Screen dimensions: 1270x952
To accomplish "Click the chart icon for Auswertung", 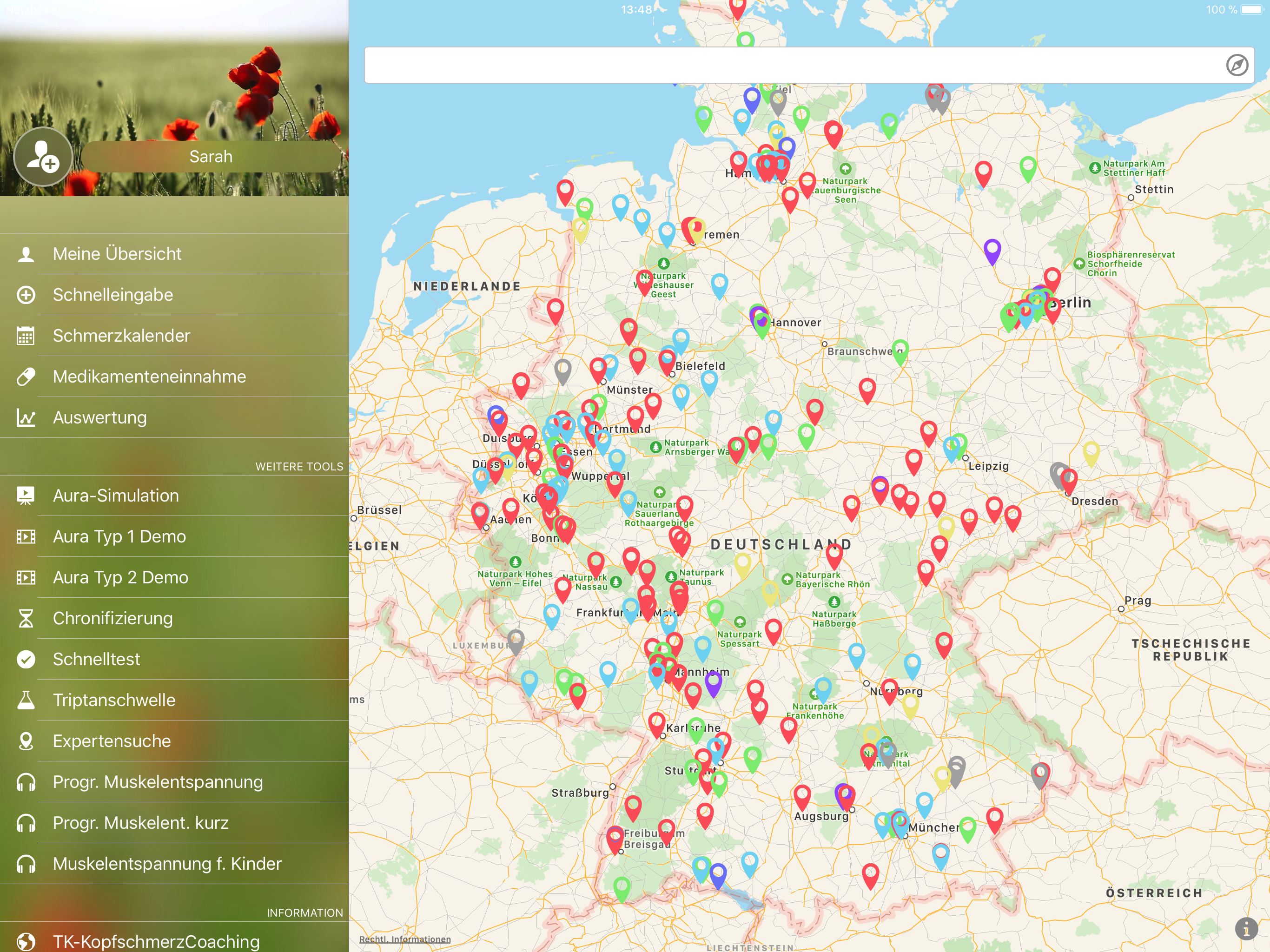I will click(26, 417).
